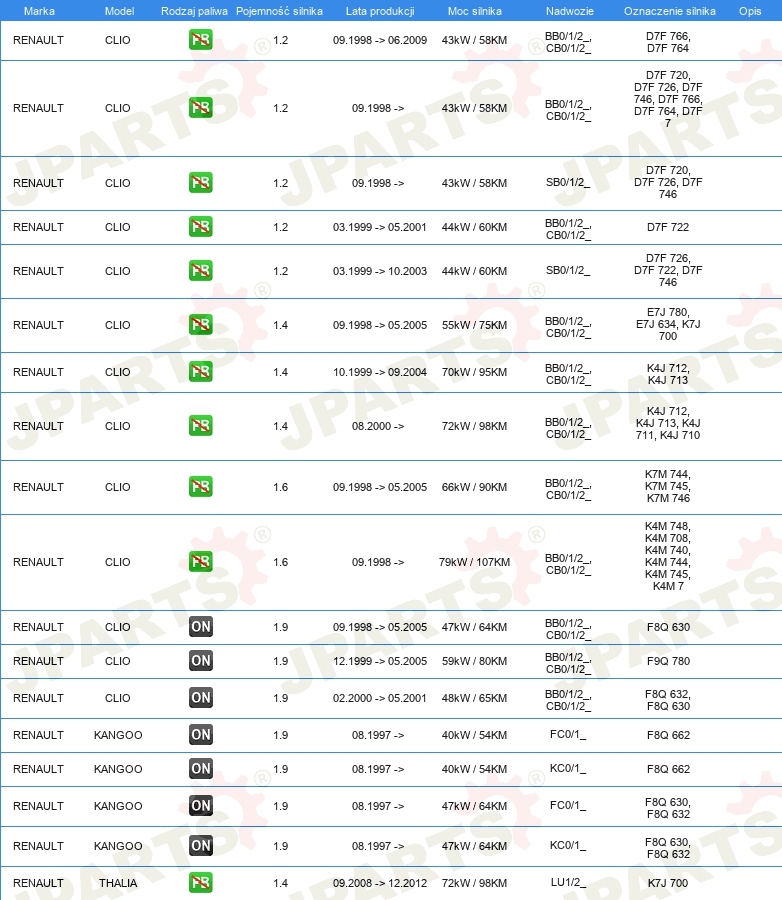Click petrol icon for K4J 712, K4J 713 70kW row
782x900 pixels.
(x=200, y=371)
